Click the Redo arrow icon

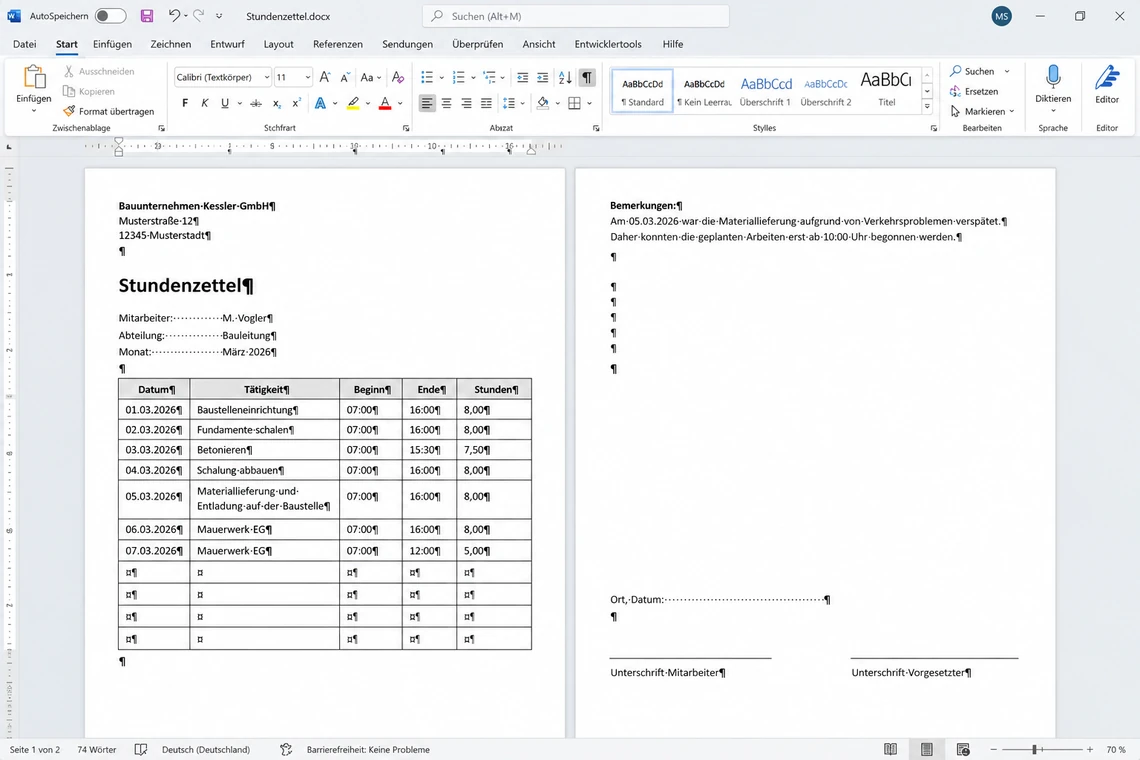click(x=198, y=15)
